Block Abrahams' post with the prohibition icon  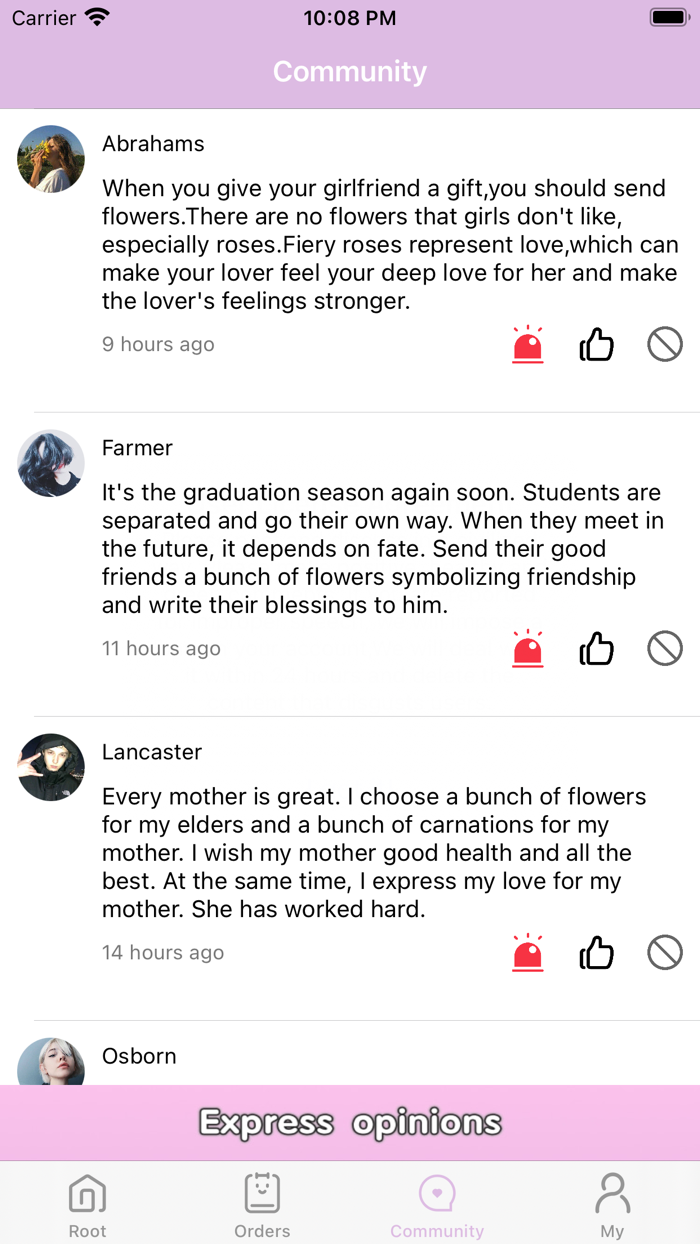point(665,345)
